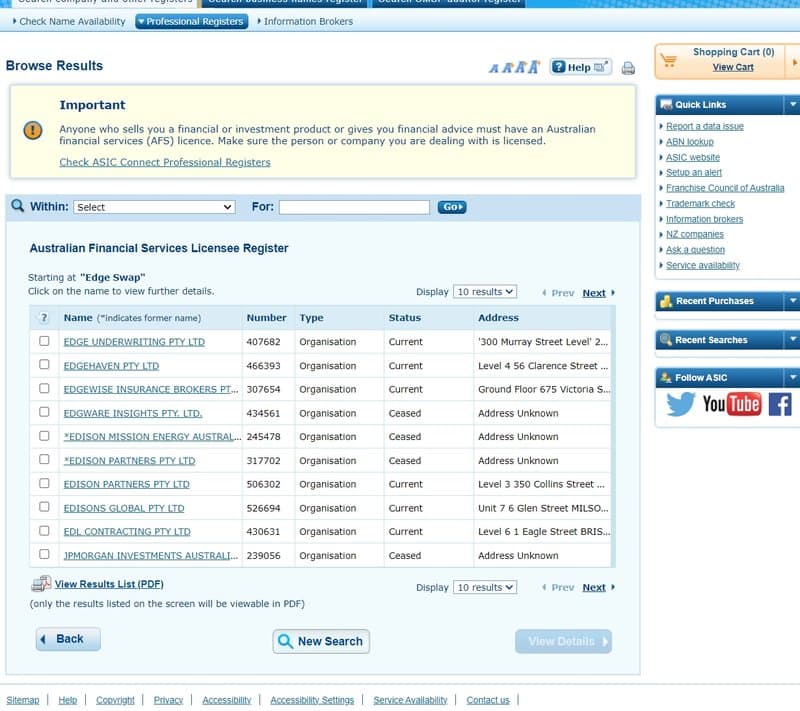Open Setup an alert link
This screenshot has height=711, width=800.
(x=693, y=172)
